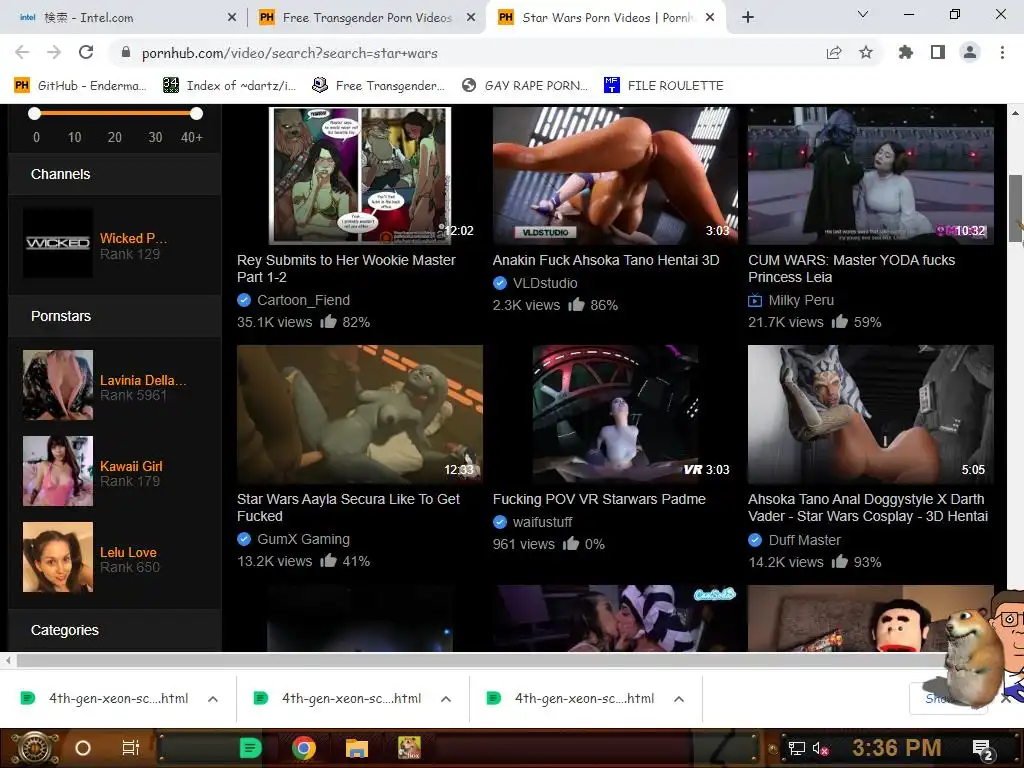
Task: Click the channel icon beside Milky Peru
Action: [x=755, y=300]
